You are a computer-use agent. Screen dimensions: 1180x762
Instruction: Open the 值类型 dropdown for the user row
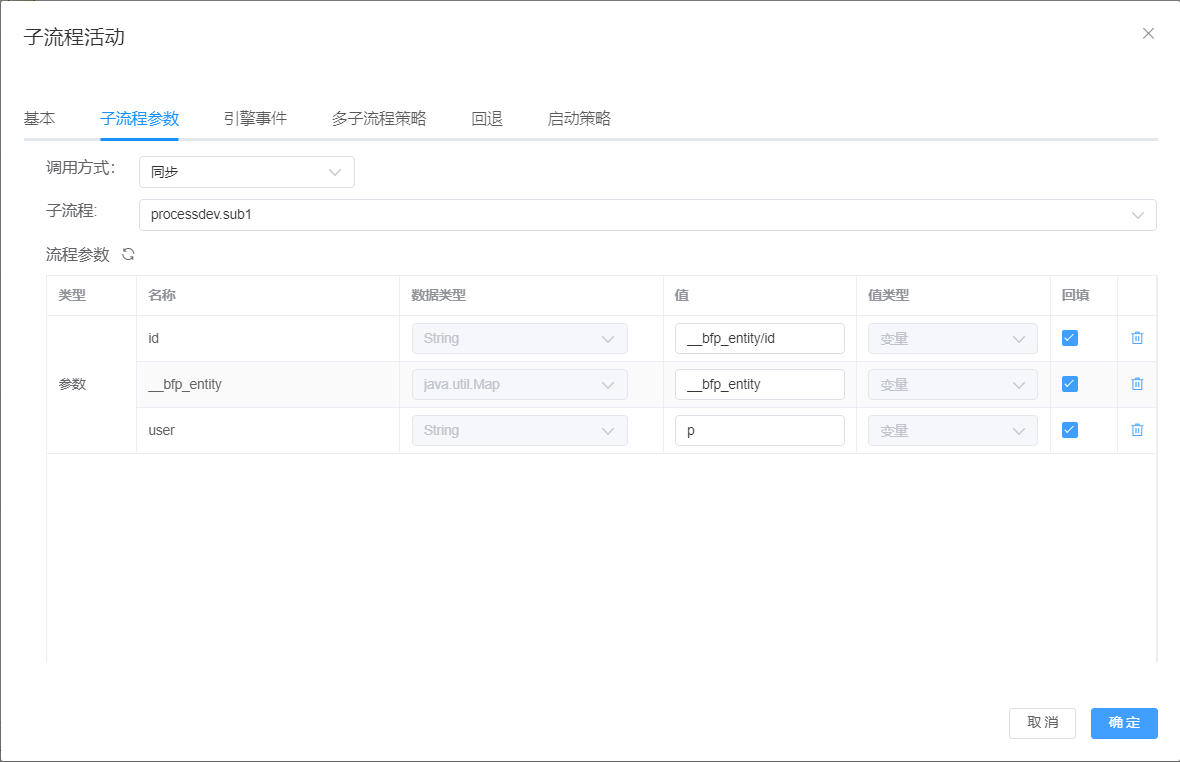click(x=952, y=430)
